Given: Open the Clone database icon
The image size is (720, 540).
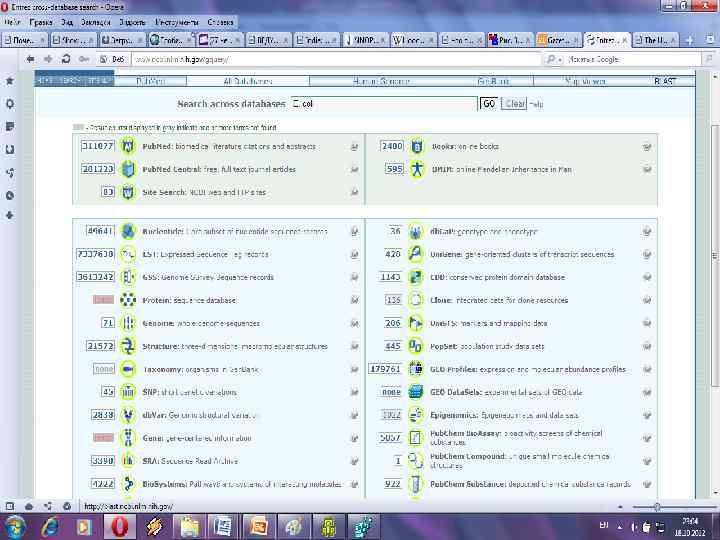Looking at the screenshot, I should [416, 300].
